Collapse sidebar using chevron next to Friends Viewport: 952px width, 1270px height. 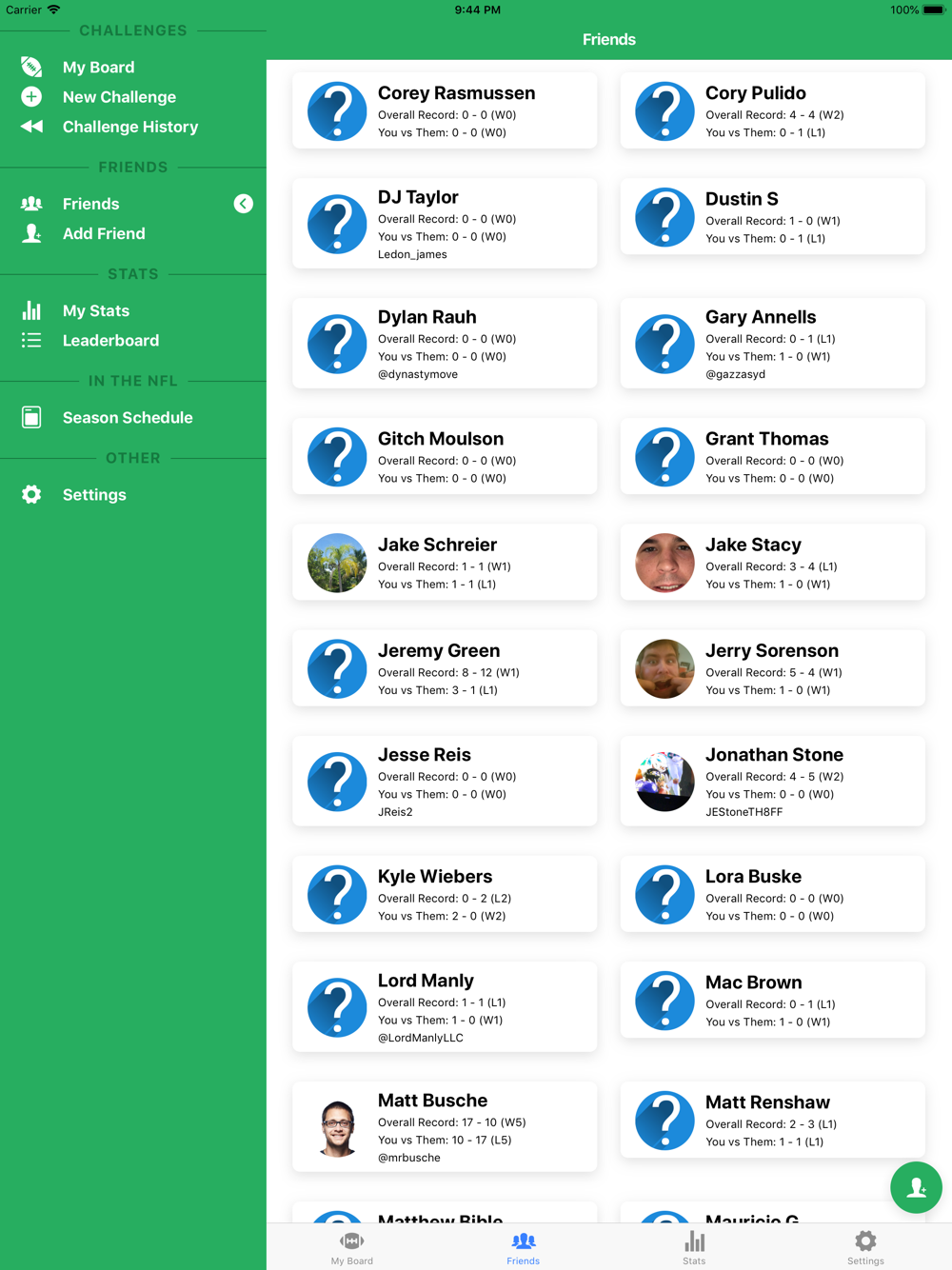[244, 204]
